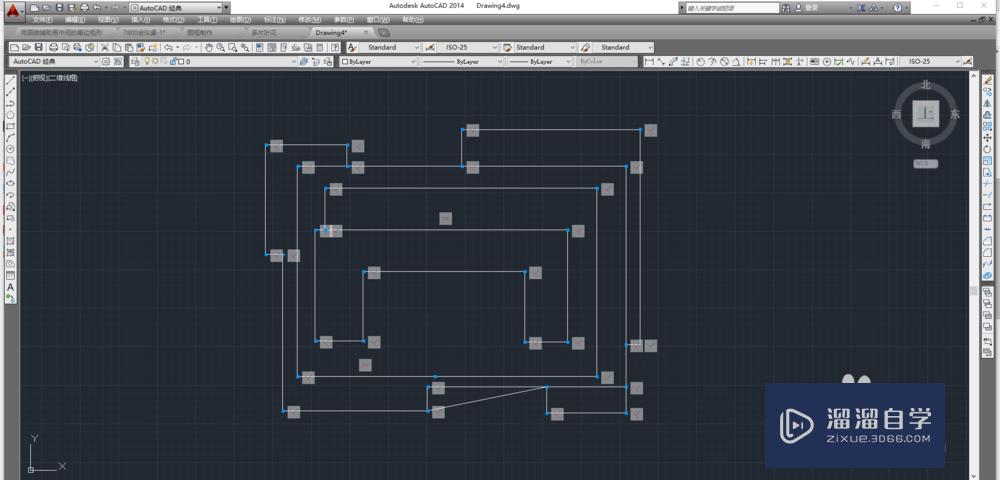Toggle layer 0 lock icon
The image size is (1000, 480).
(172, 61)
